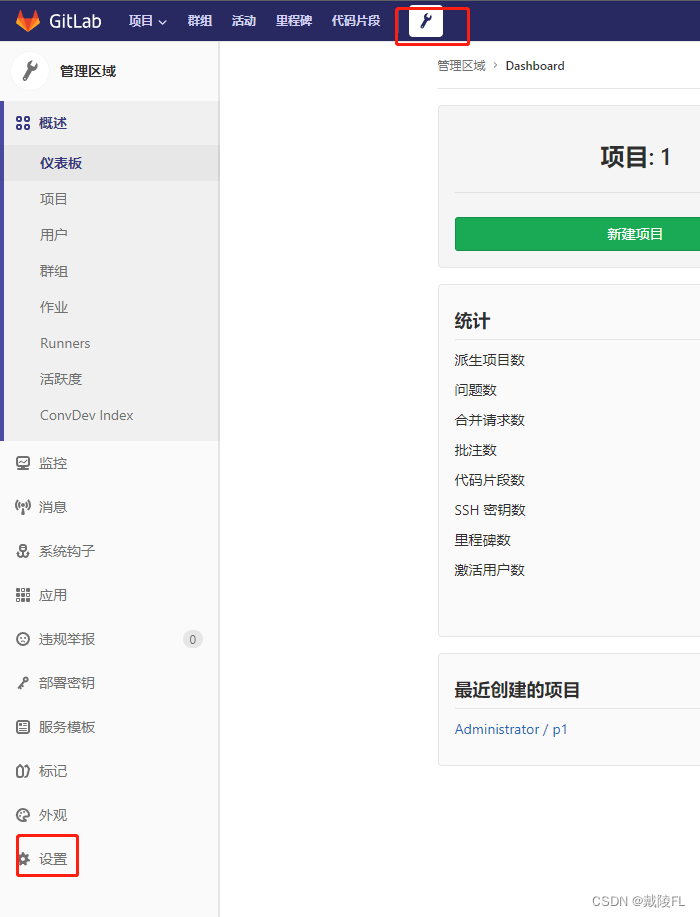Select 概述 in the sidebar
The height and width of the screenshot is (917, 700).
point(53,123)
